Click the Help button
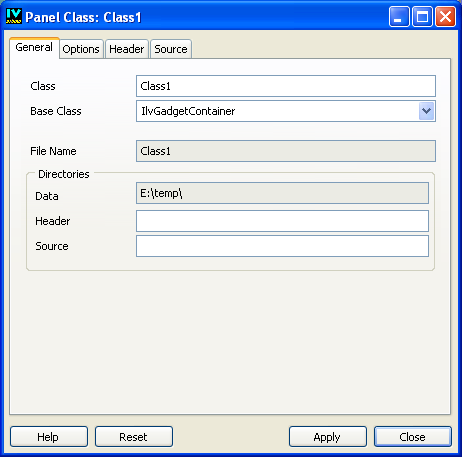Screen dimensions: 462x457 (x=49, y=436)
